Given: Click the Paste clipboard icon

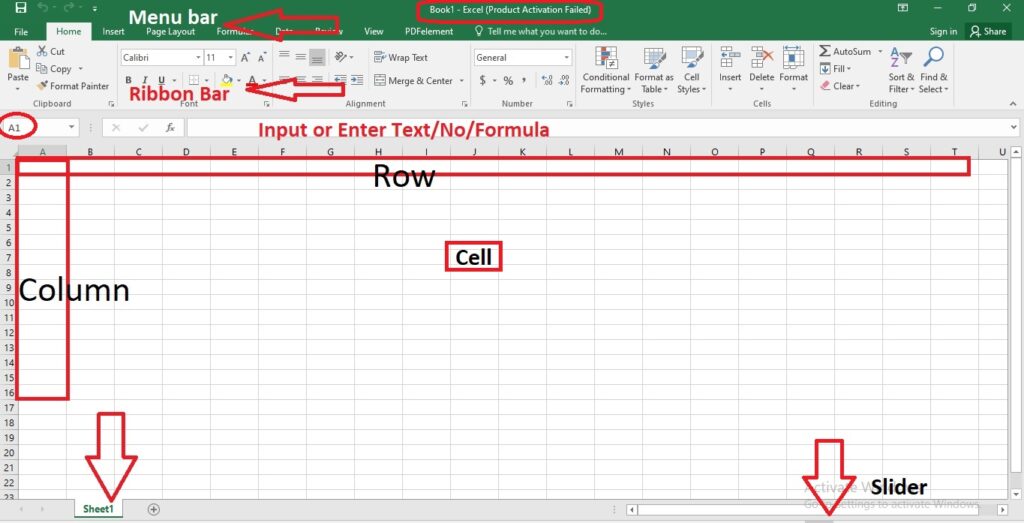Looking at the screenshot, I should pyautogui.click(x=18, y=60).
